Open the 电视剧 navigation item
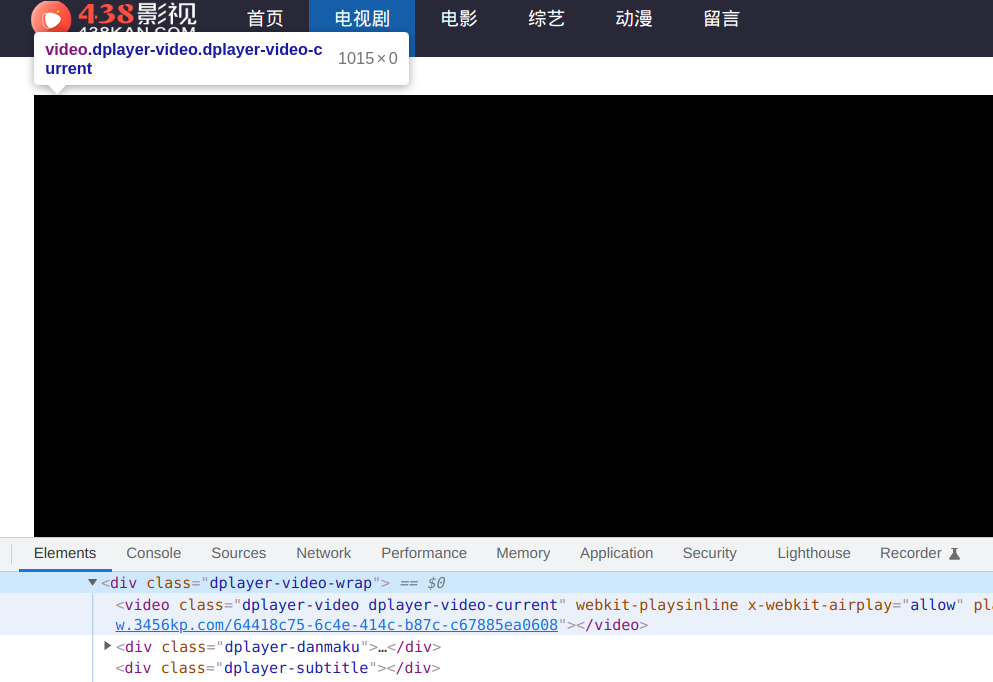Viewport: 993px width, 682px height. (x=362, y=18)
